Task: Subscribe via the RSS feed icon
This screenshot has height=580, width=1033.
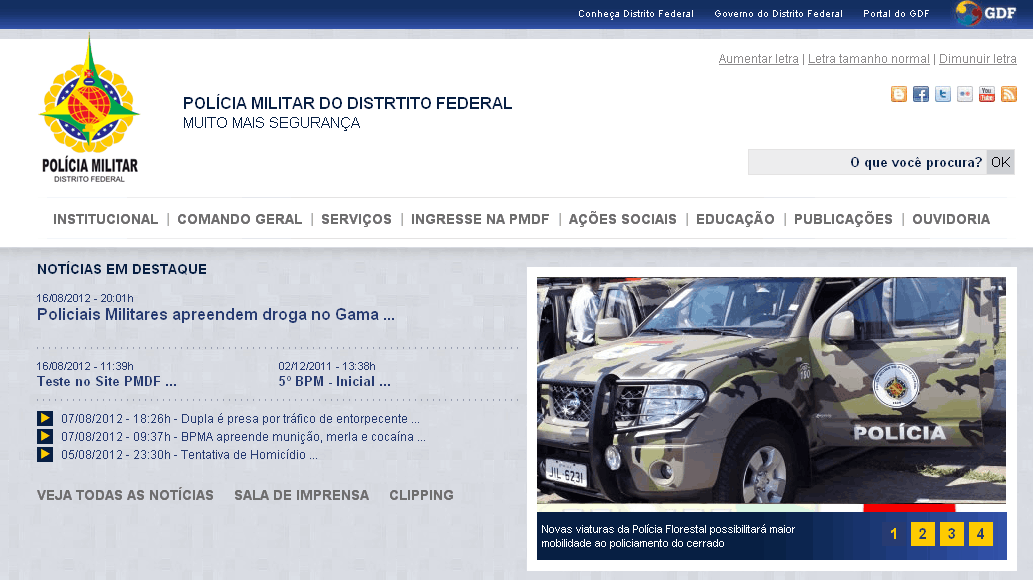Action: (x=1009, y=94)
